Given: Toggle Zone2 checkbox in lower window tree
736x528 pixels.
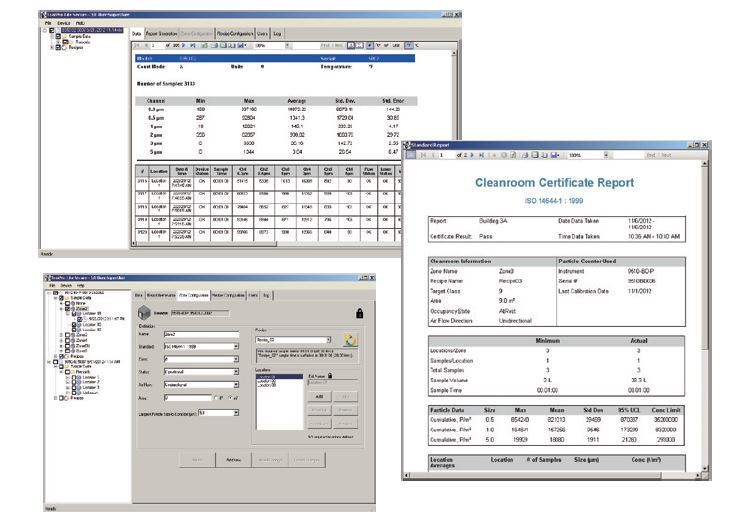Looking at the screenshot, I should coord(67,308).
